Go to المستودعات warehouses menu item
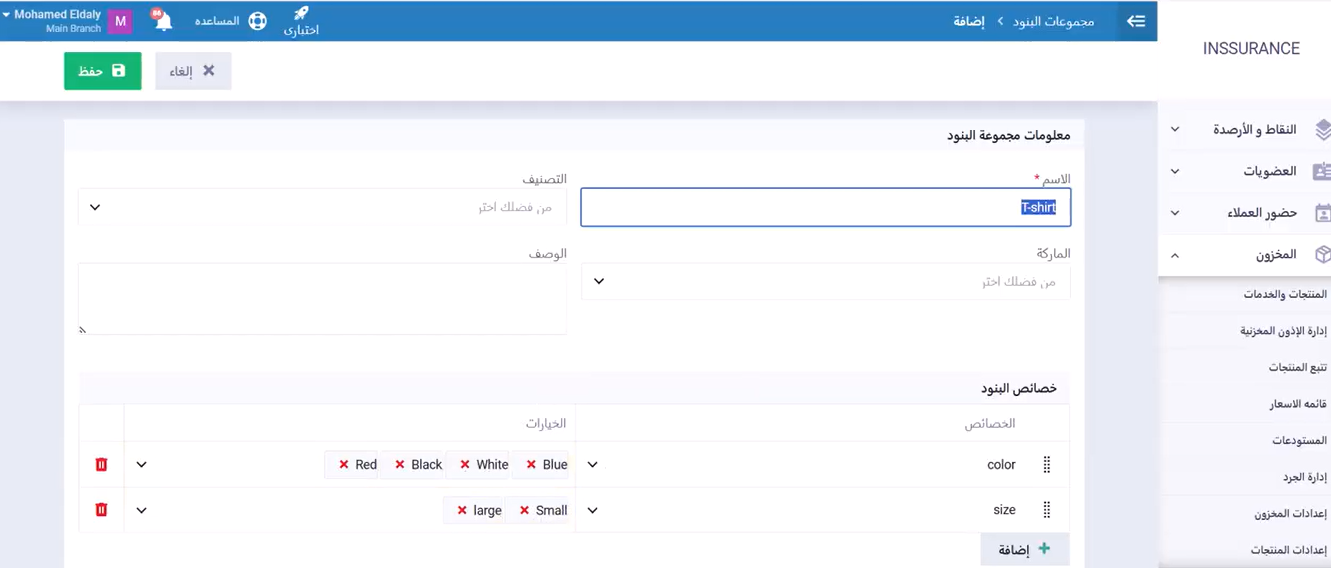This screenshot has height=568, width=1331. pyautogui.click(x=1298, y=441)
